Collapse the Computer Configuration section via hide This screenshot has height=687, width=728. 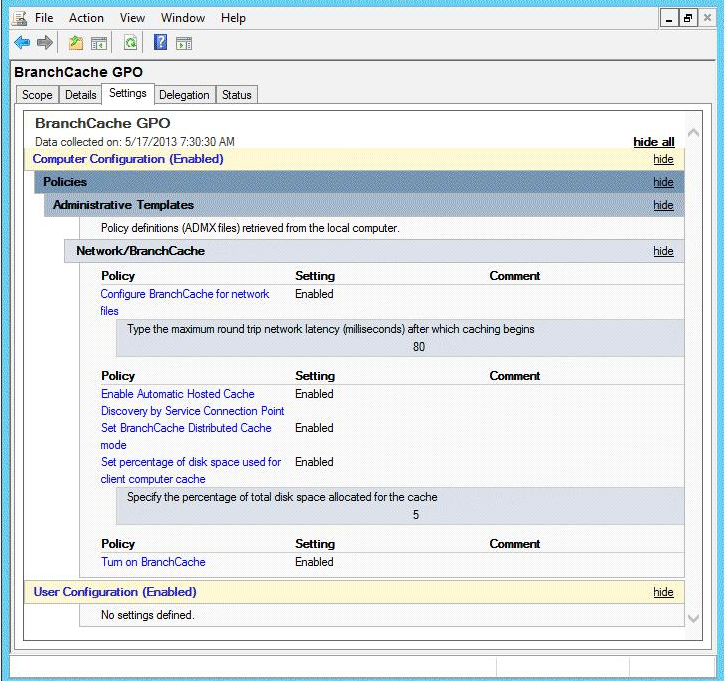pos(663,160)
